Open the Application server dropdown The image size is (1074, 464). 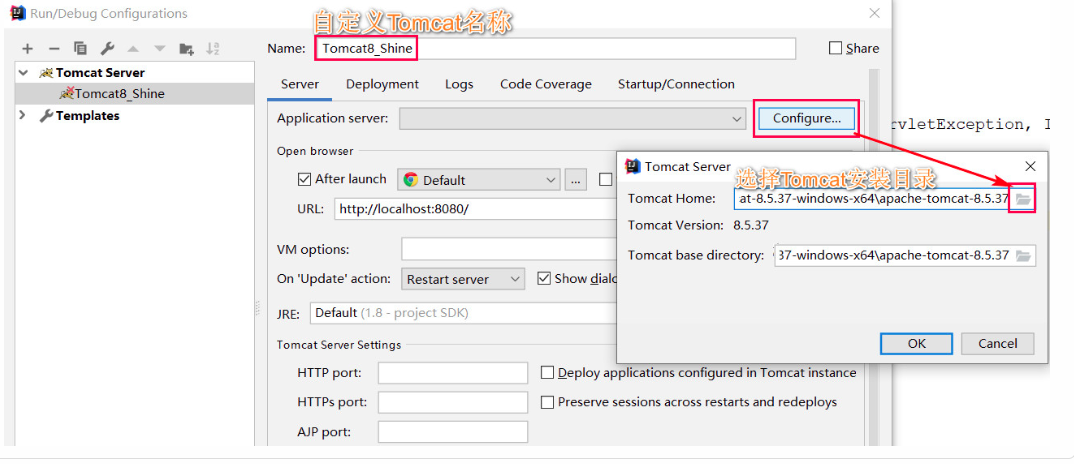pyautogui.click(x=573, y=119)
